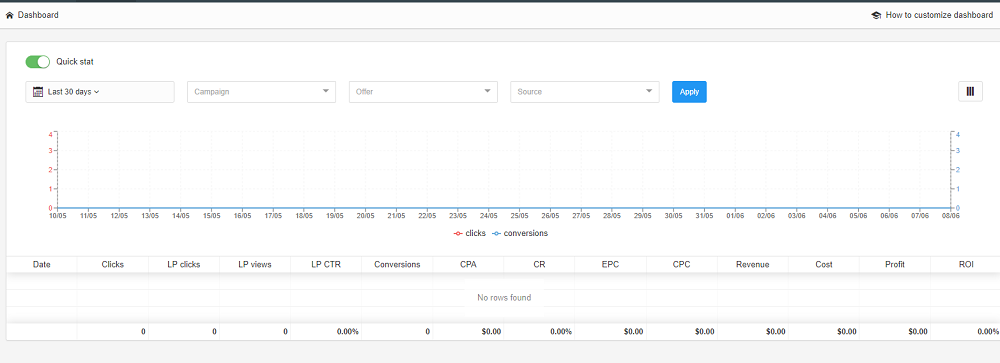
Task: Open the Last 30 days date range
Action: (x=100, y=92)
